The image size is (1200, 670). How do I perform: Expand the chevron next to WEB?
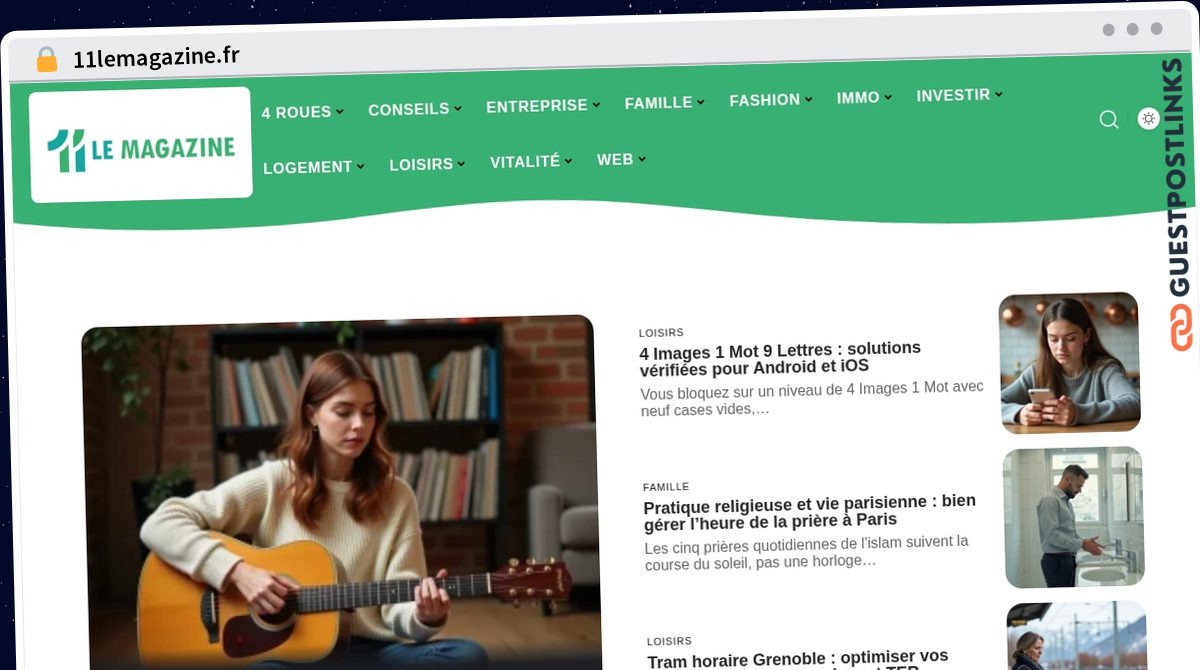coord(642,158)
